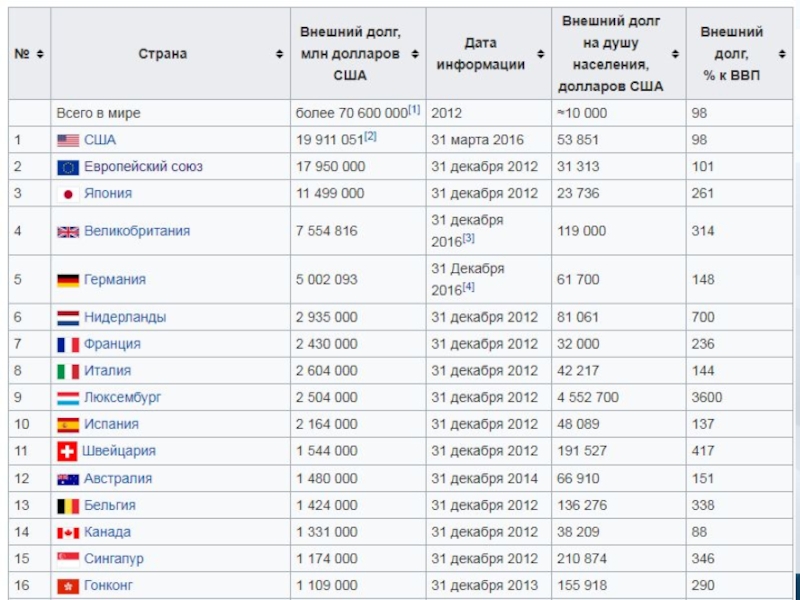Click the Hong Kong flag icon
This screenshot has width=800, height=600.
pos(67,585)
